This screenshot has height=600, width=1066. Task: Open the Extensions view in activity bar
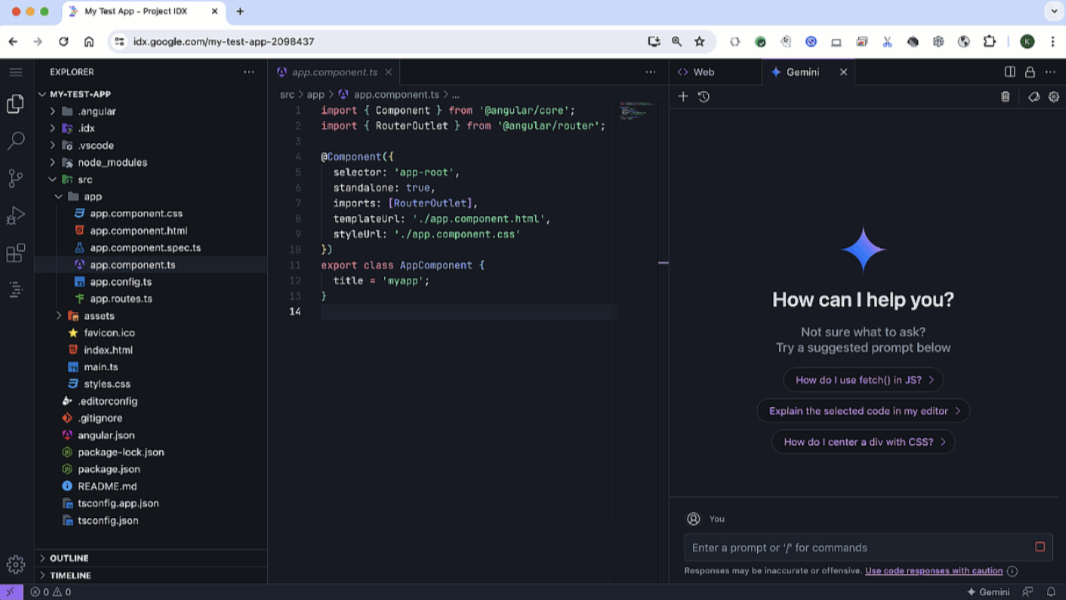pyautogui.click(x=15, y=253)
